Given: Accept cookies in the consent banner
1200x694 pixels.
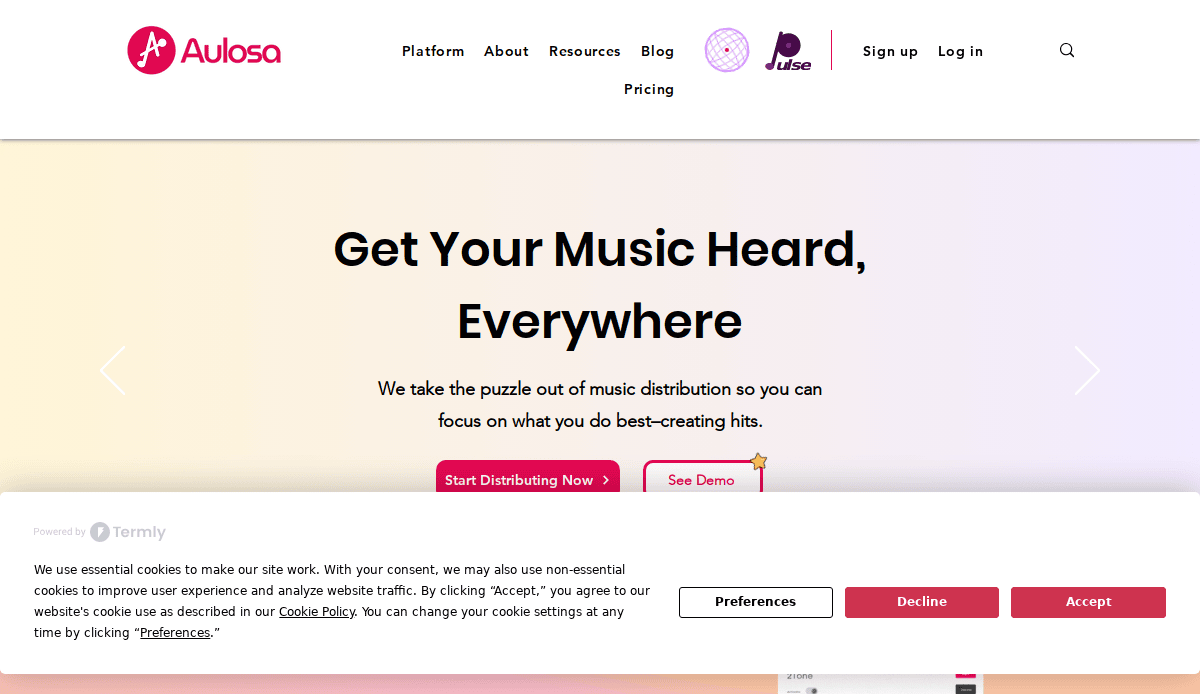Looking at the screenshot, I should coord(1088,602).
